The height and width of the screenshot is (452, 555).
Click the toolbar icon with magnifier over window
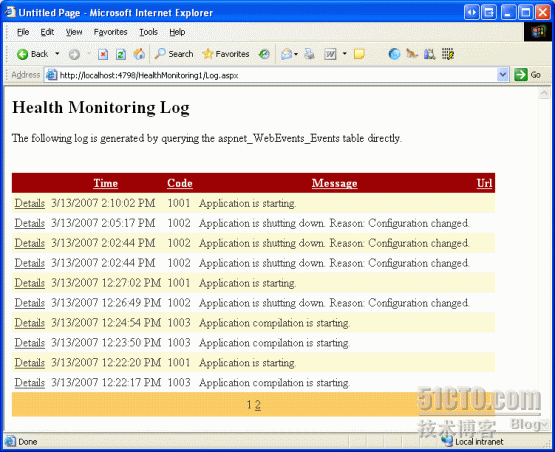point(430,54)
